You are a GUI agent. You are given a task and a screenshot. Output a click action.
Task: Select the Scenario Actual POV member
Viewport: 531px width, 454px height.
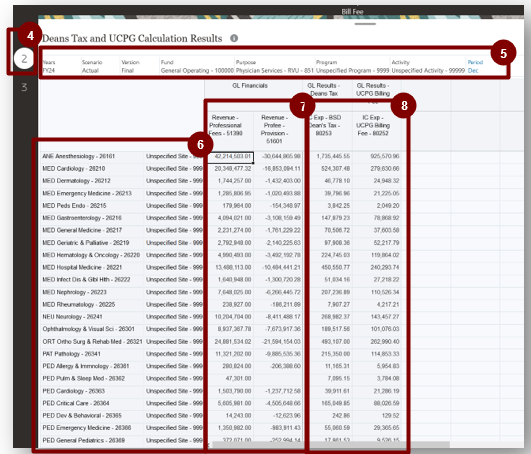tap(92, 66)
